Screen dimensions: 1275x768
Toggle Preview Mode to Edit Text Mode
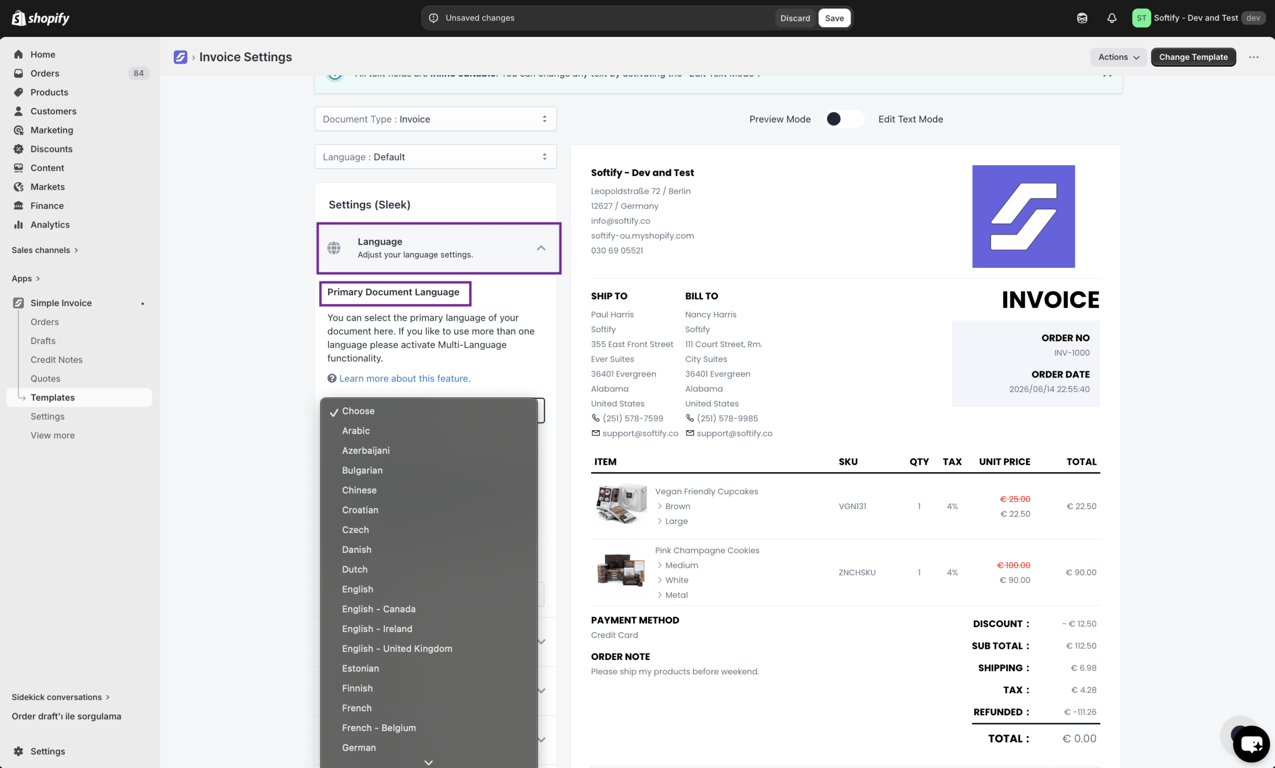pyautogui.click(x=844, y=119)
